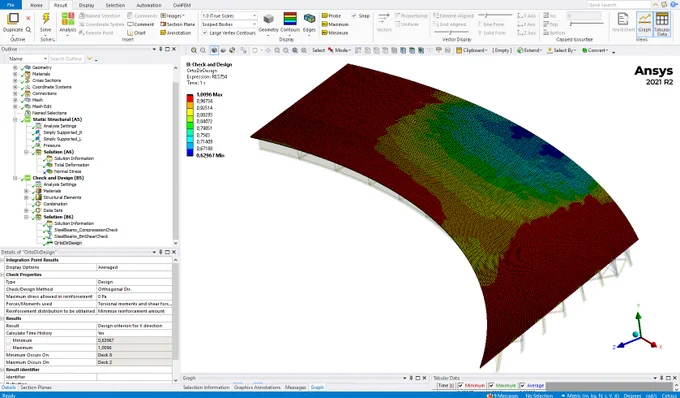This screenshot has width=680, height=398.
Task: Click the Quick Launch search box
Action: pyautogui.click(x=619, y=5)
